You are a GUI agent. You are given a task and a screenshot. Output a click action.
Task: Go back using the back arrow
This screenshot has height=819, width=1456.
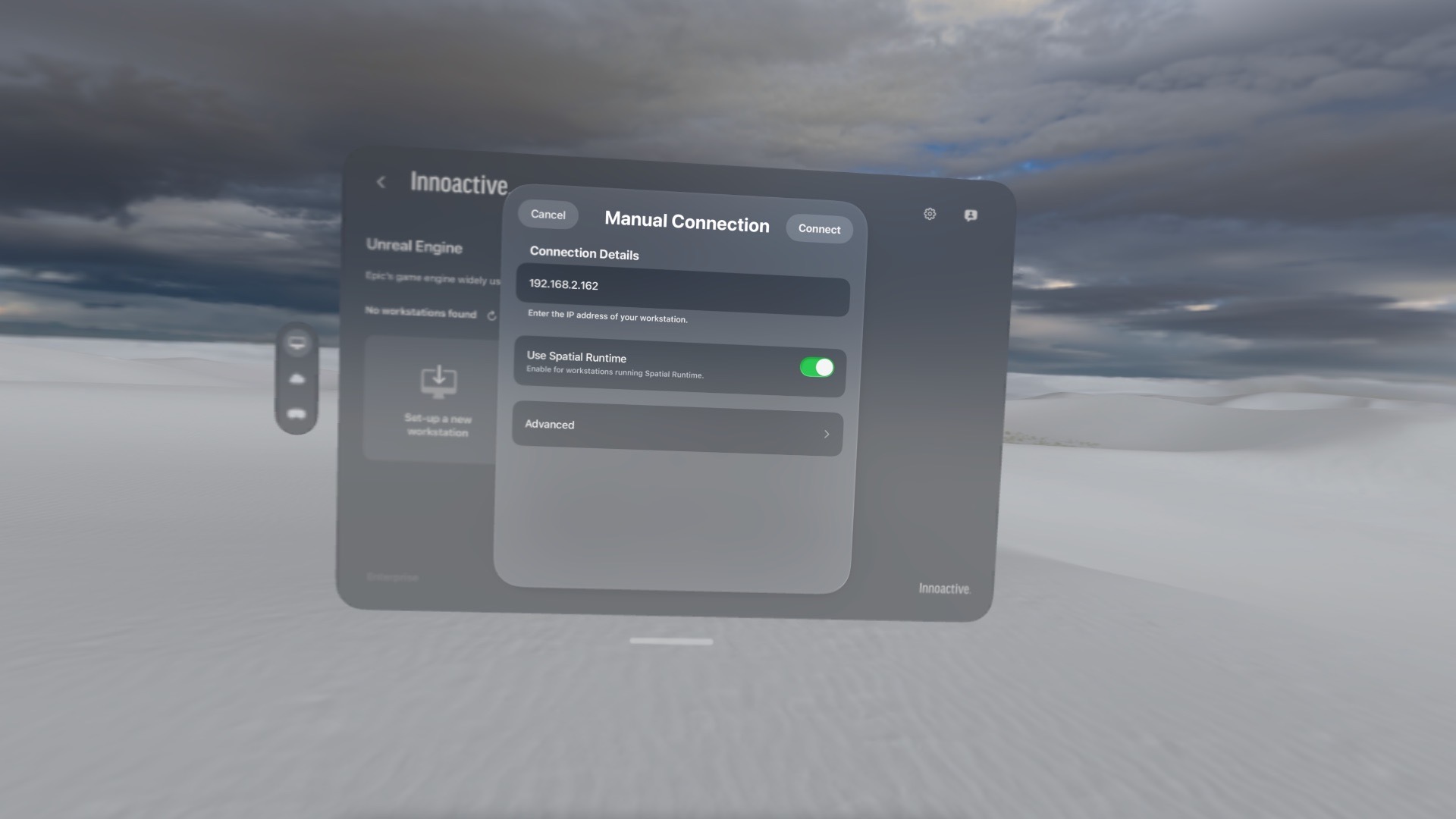pyautogui.click(x=381, y=182)
